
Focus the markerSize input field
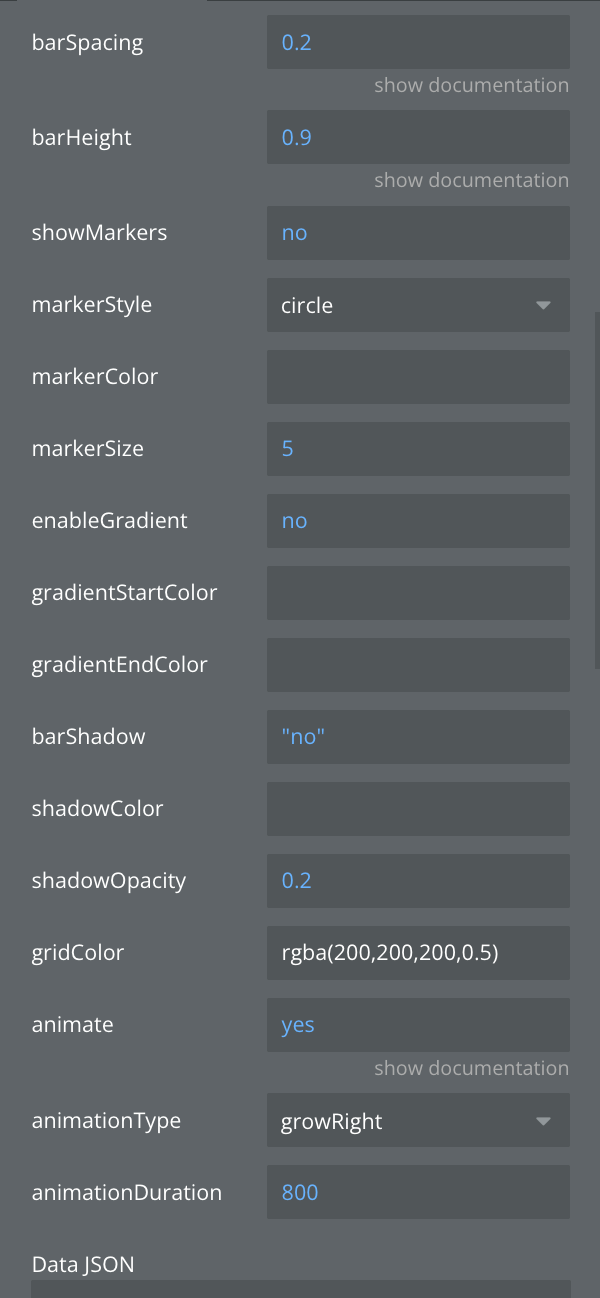coord(418,449)
